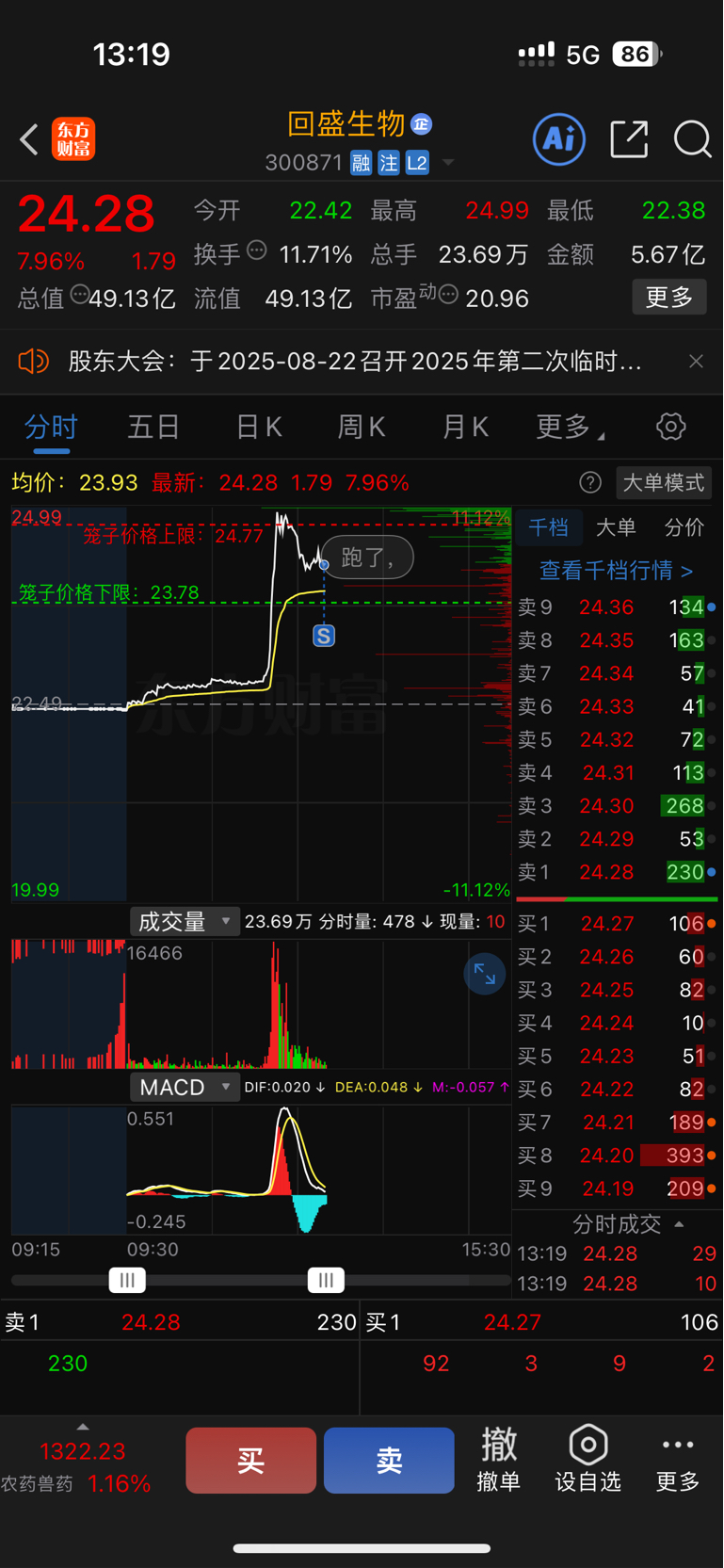The height and width of the screenshot is (1568, 724).
Task: Tap the 设自选 watchlist icon
Action: tap(587, 1460)
